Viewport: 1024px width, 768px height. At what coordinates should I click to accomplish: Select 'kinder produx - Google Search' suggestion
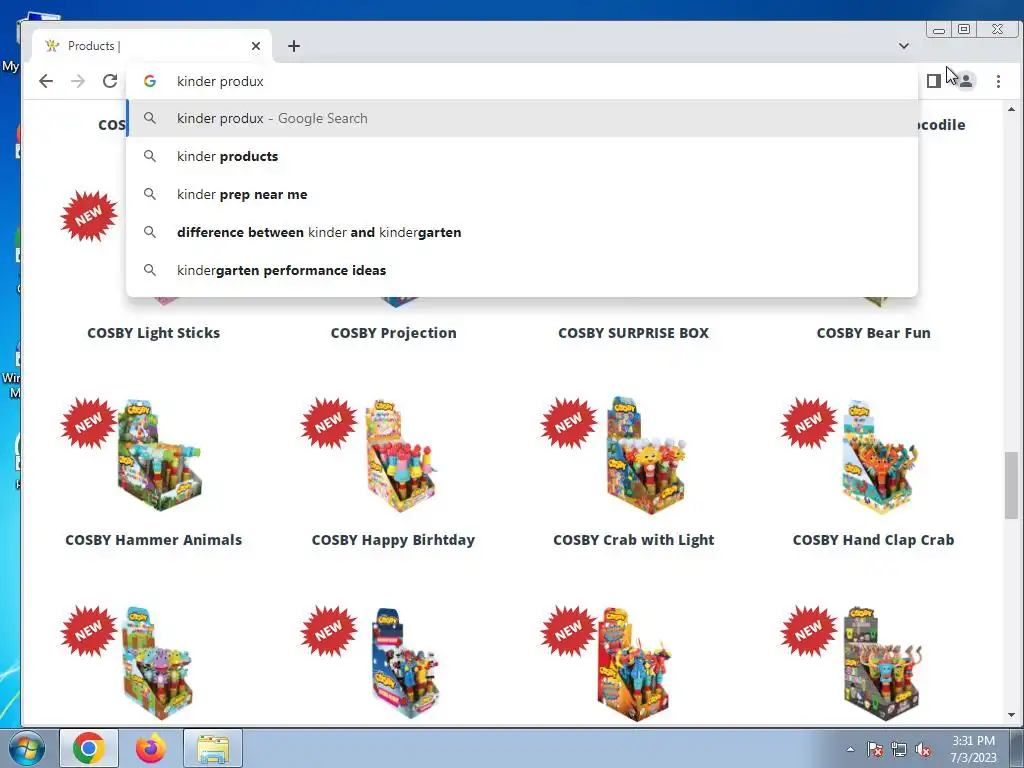click(522, 118)
